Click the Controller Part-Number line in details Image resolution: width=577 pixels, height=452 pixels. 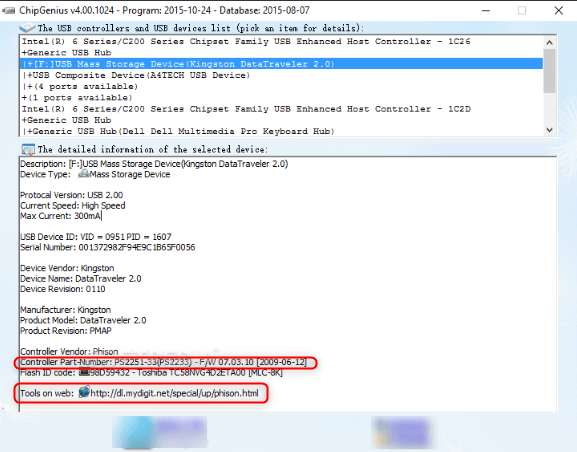click(163, 362)
